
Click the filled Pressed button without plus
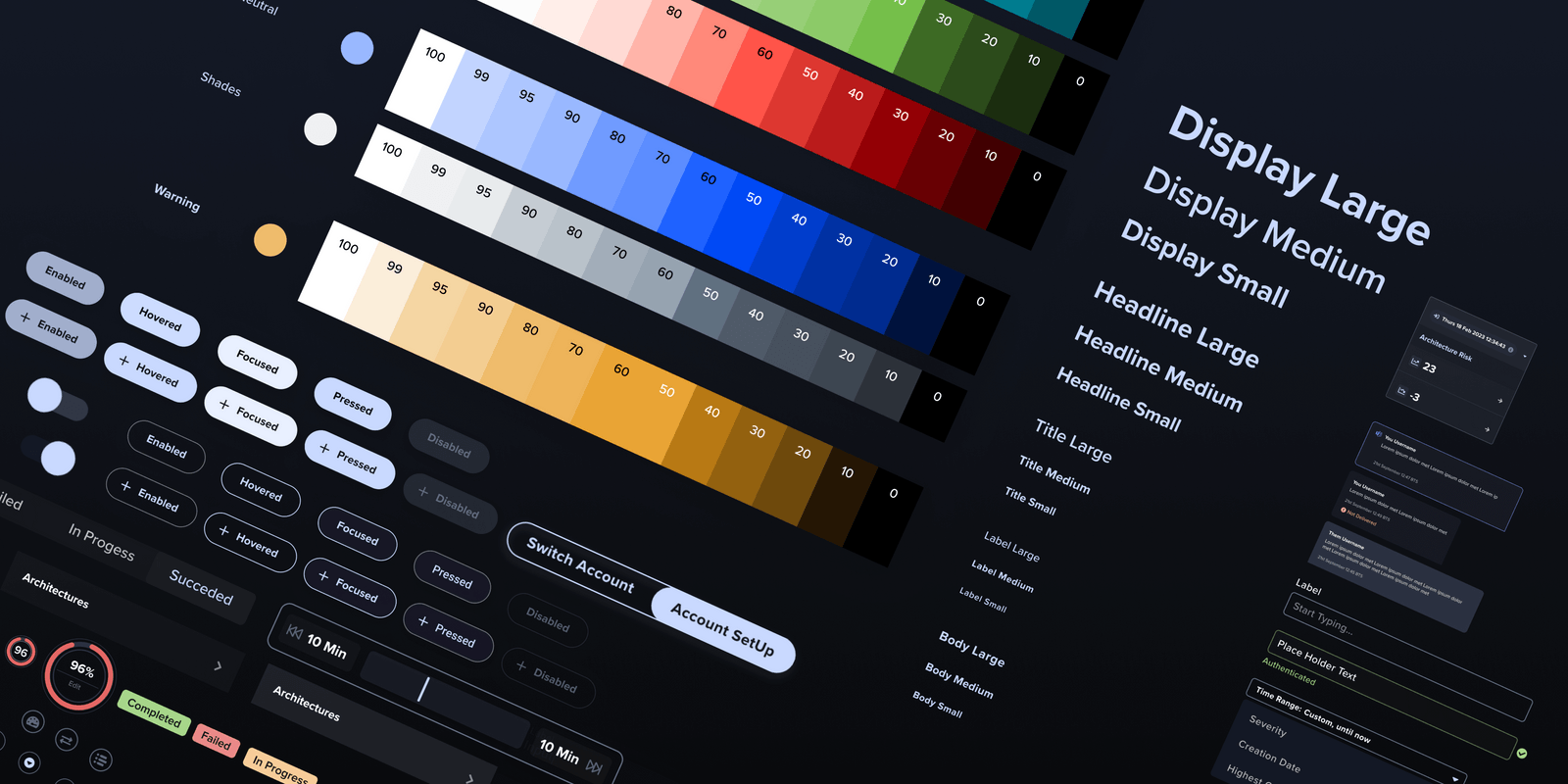[x=353, y=403]
